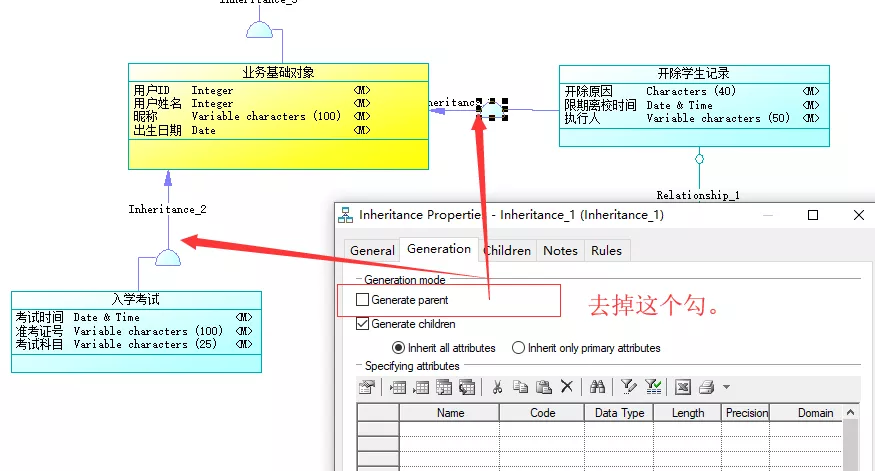Open Properties tool in attributes toolbar

(367, 387)
